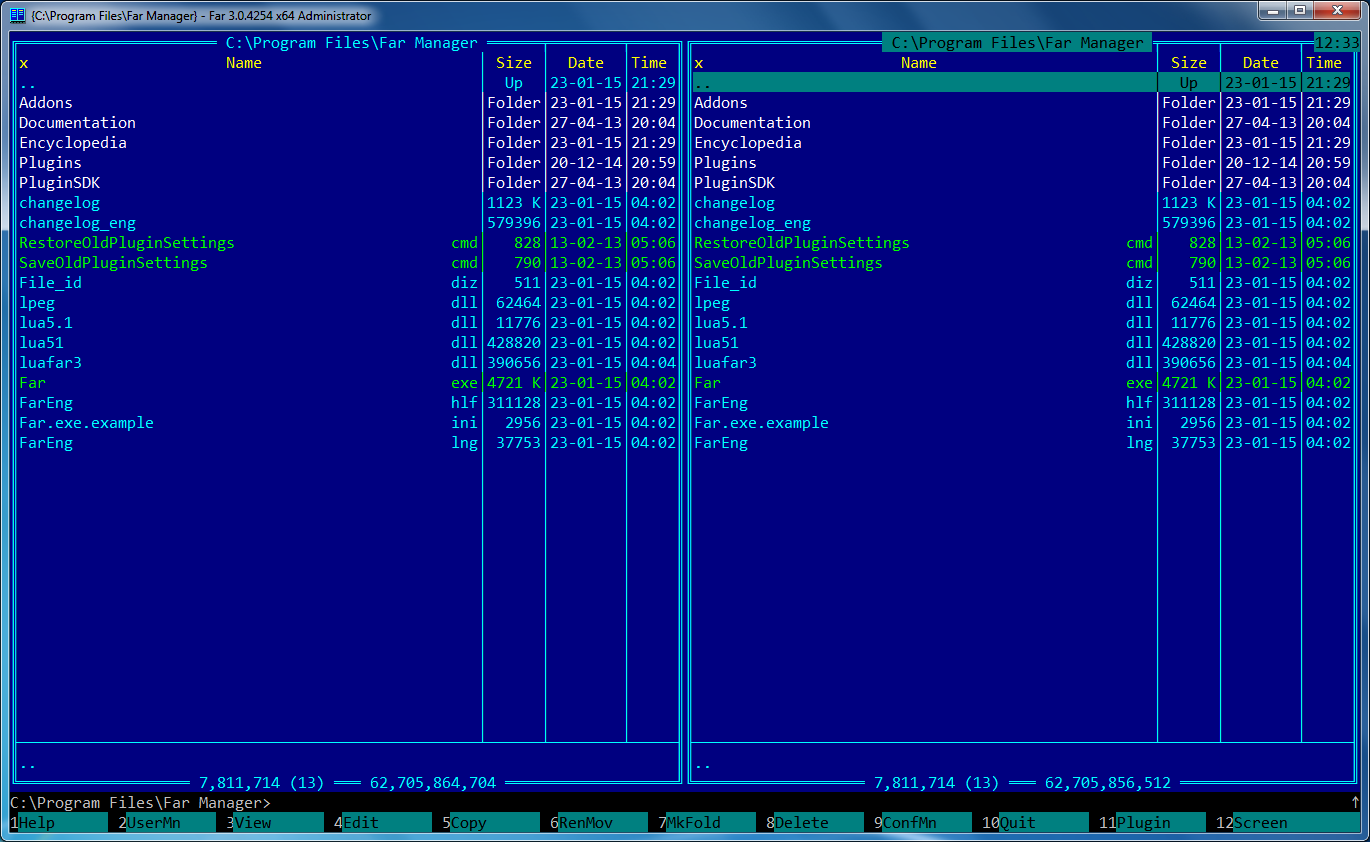Select Documentation folder in right panel
Viewport: 1370px width, 842px height.
(1022, 123)
